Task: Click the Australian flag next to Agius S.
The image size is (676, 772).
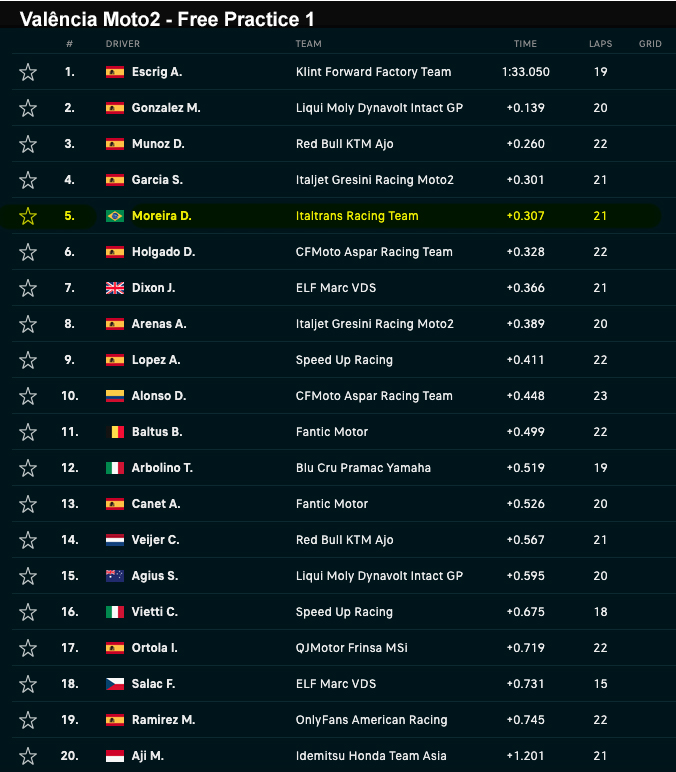Action: pos(115,576)
